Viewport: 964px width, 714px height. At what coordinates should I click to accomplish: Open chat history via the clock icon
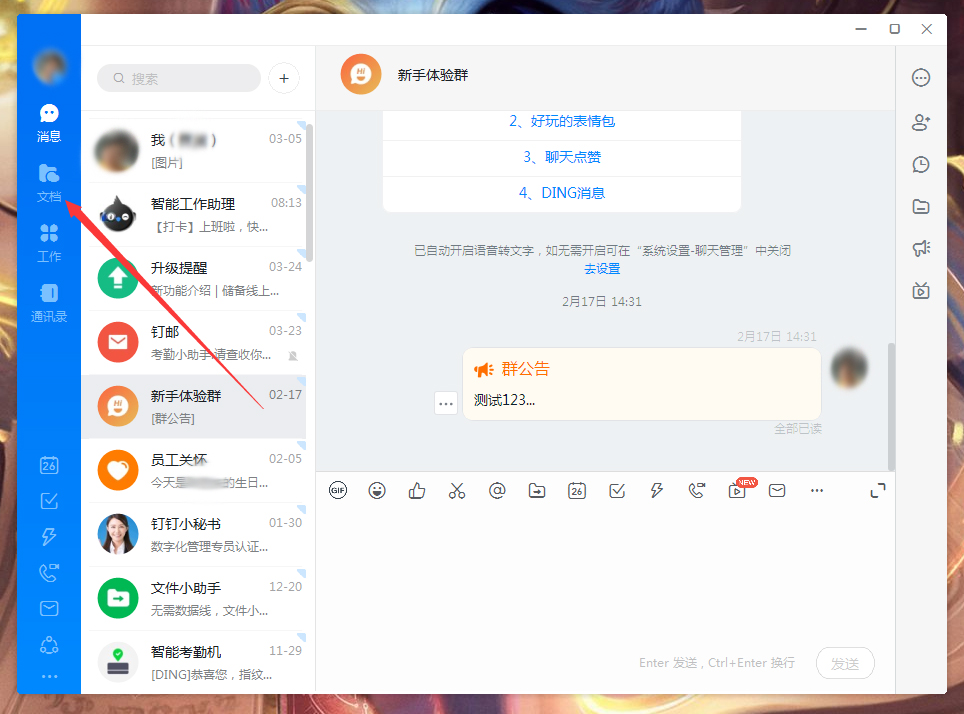[921, 164]
